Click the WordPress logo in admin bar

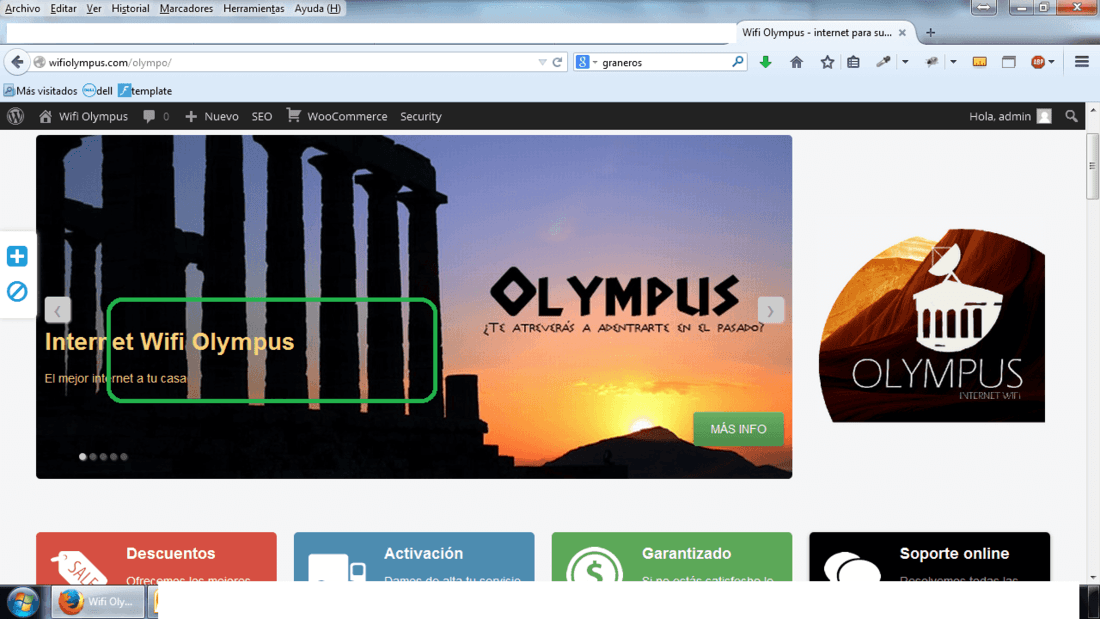(x=15, y=116)
